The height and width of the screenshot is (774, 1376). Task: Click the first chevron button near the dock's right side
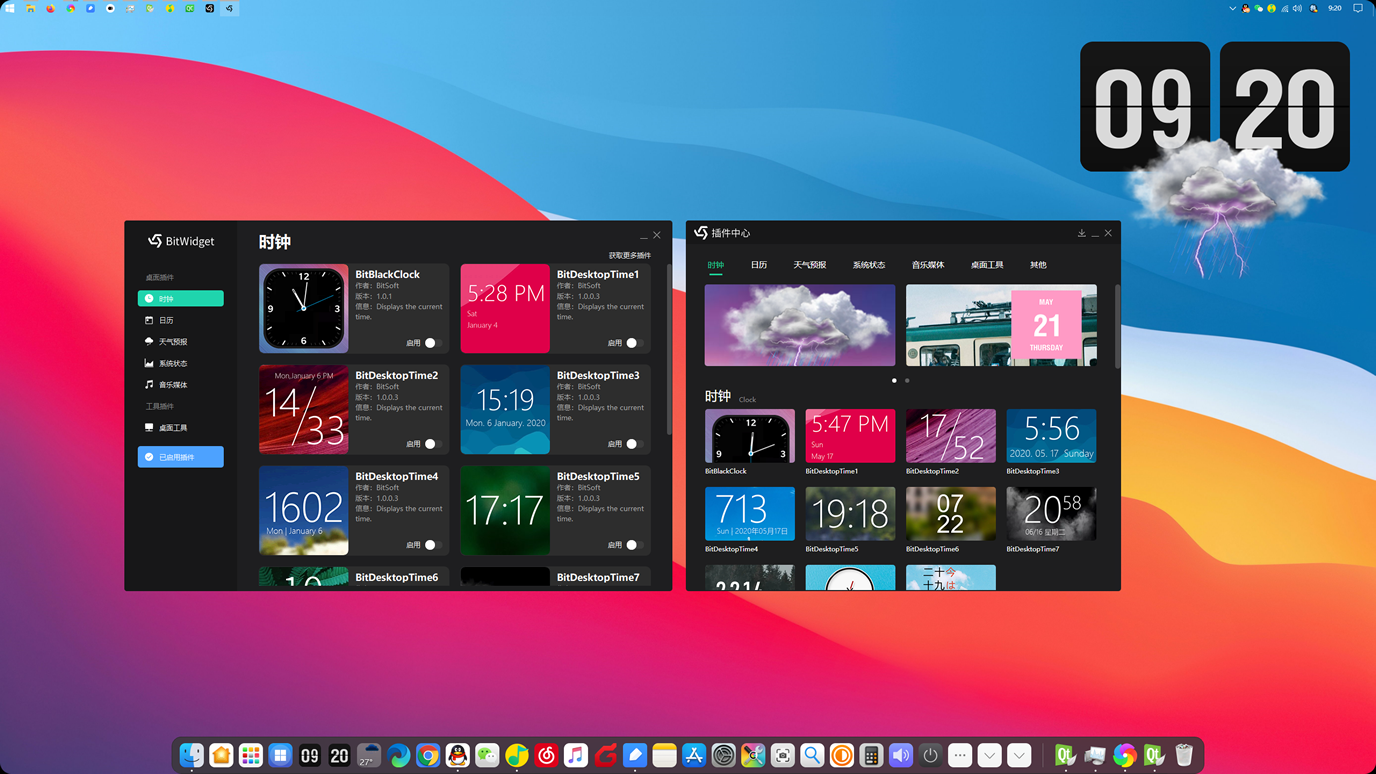(989, 755)
